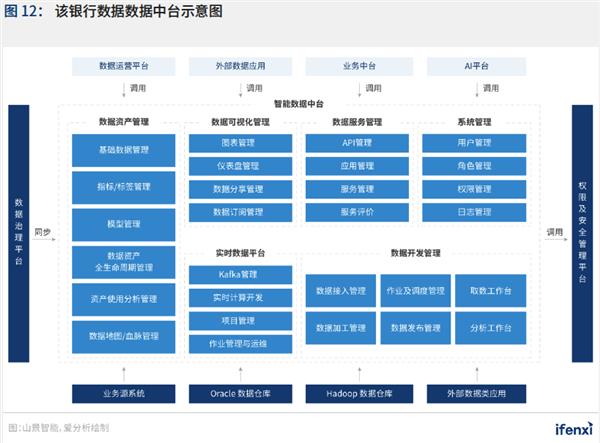
Task: Click the 外部数据应用 box
Action: (240, 66)
